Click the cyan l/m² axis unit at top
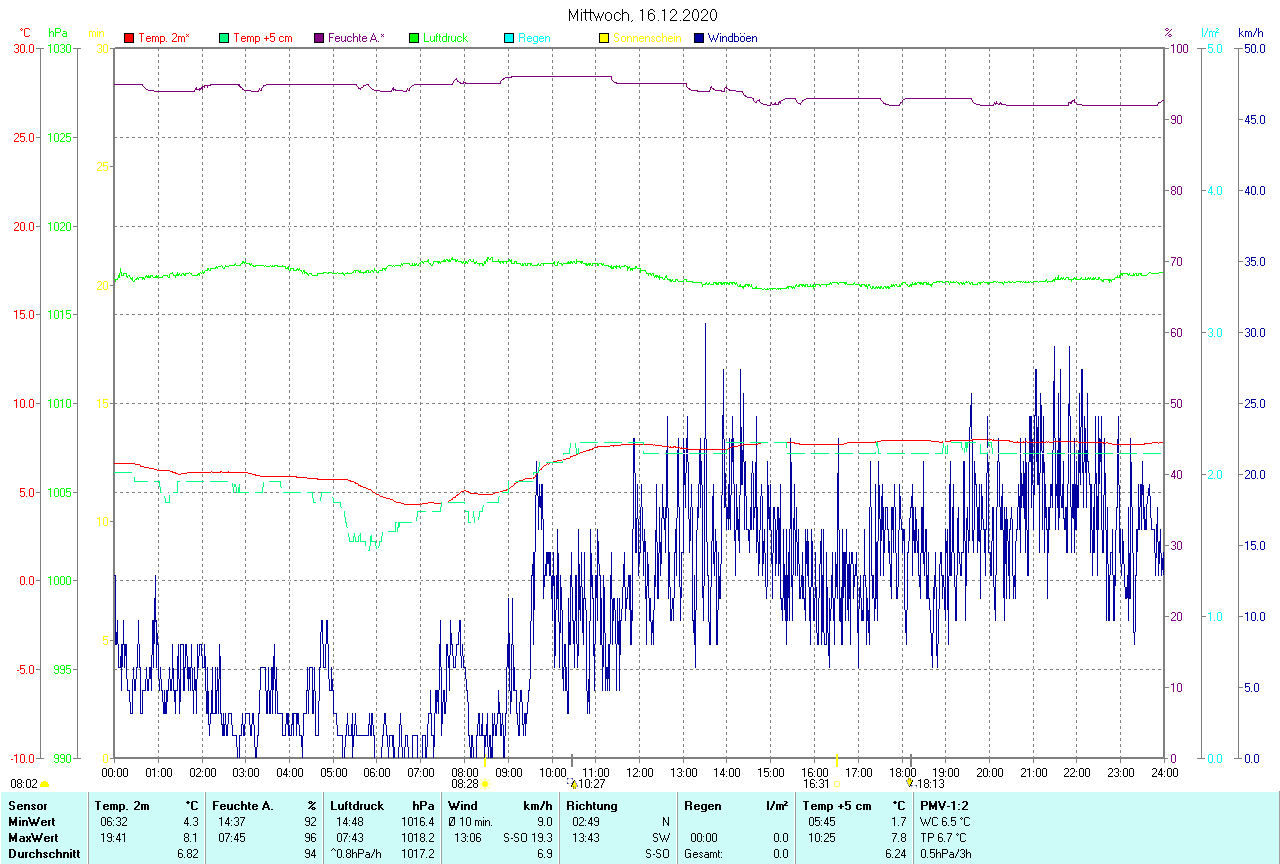 click(x=1212, y=33)
